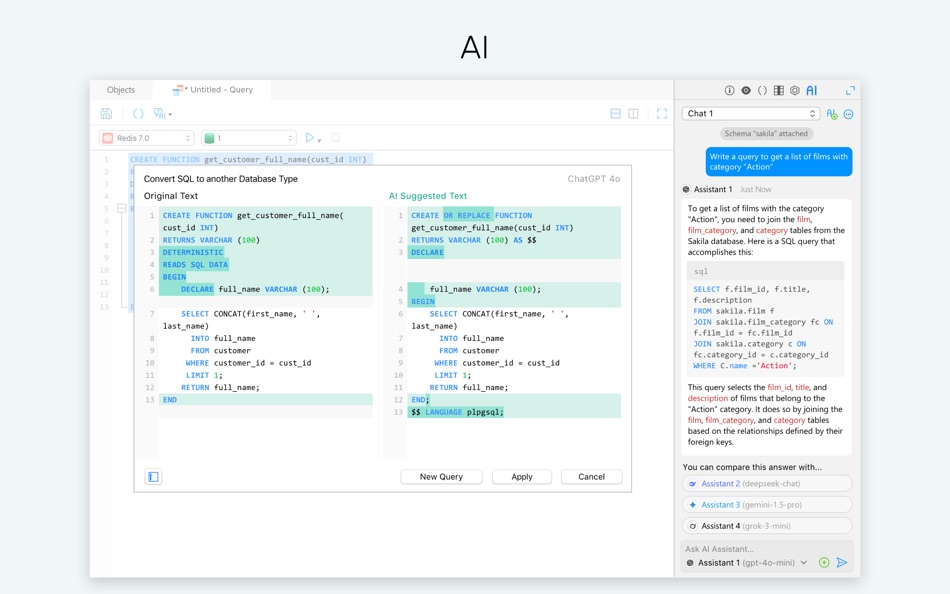
Task: Click the new AI chat icon with green plus
Action: [831, 114]
